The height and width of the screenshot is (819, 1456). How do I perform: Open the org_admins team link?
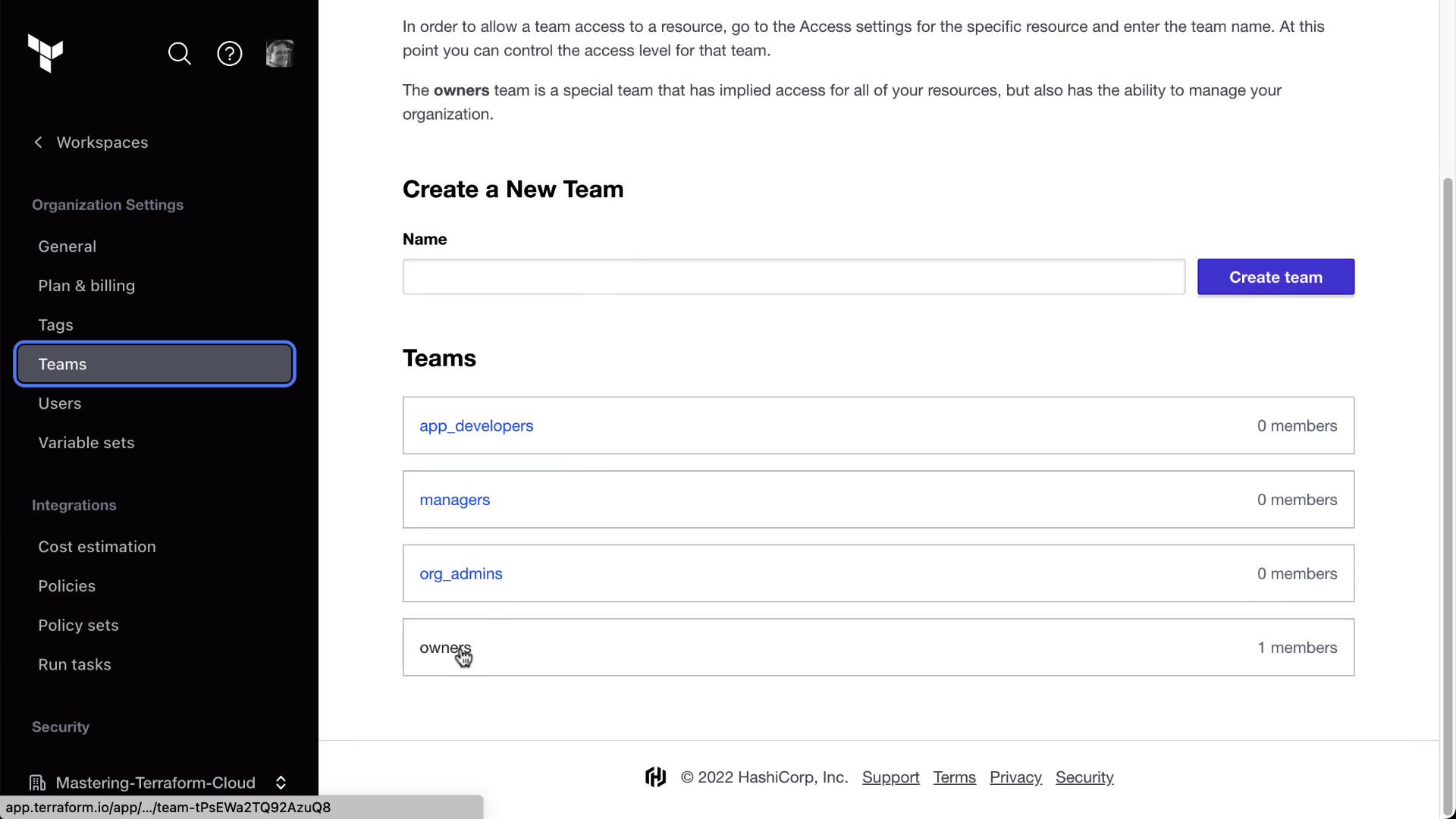coord(461,574)
